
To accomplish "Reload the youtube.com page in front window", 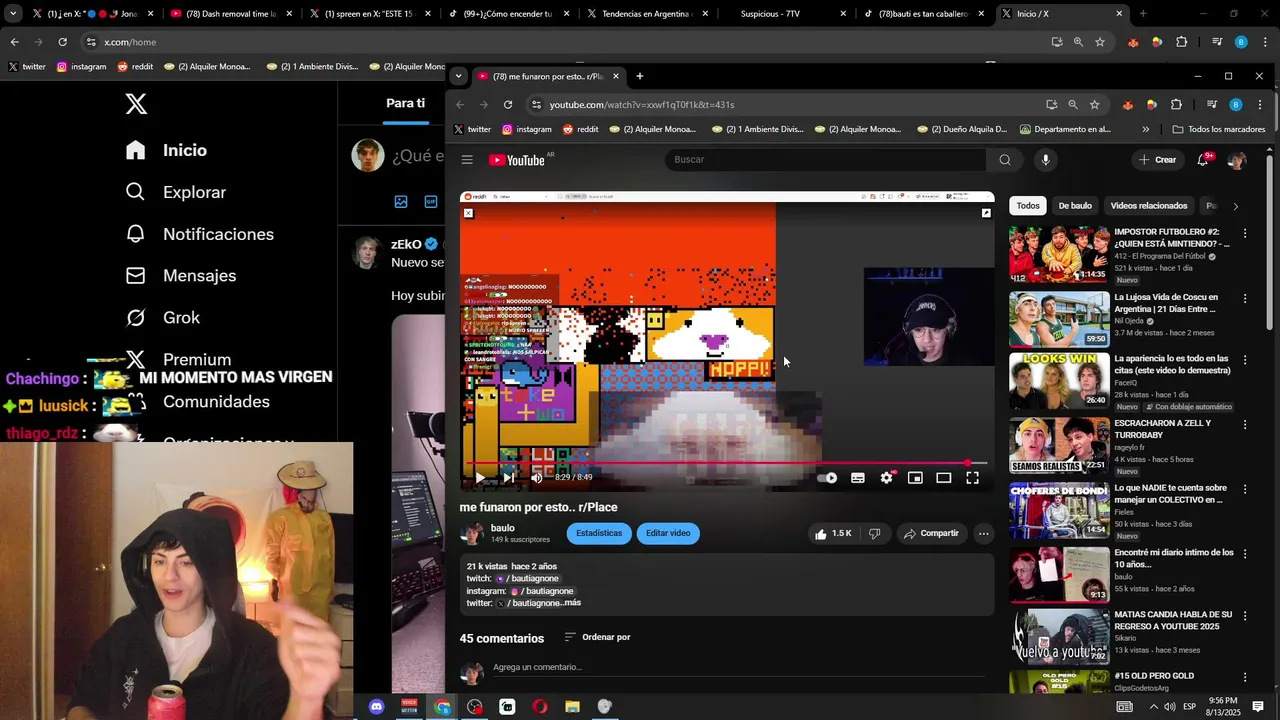I will click(508, 105).
